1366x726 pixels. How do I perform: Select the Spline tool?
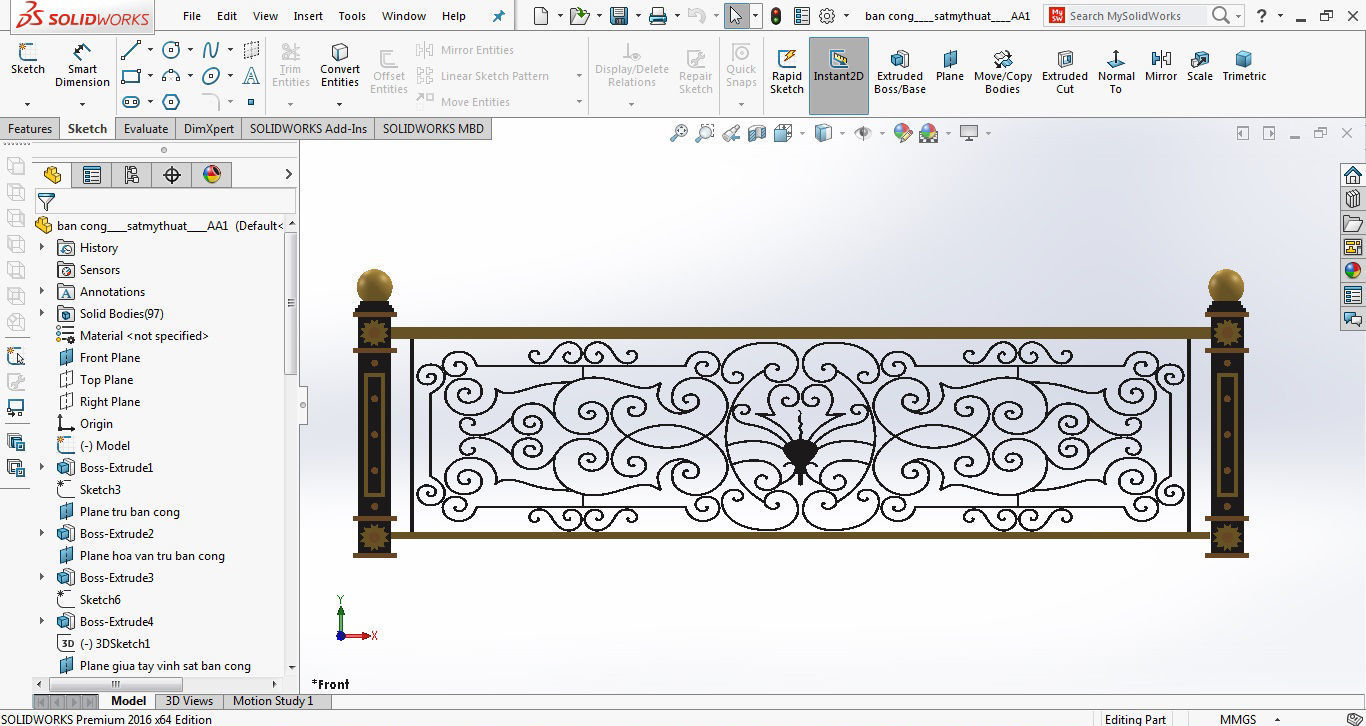[x=211, y=50]
